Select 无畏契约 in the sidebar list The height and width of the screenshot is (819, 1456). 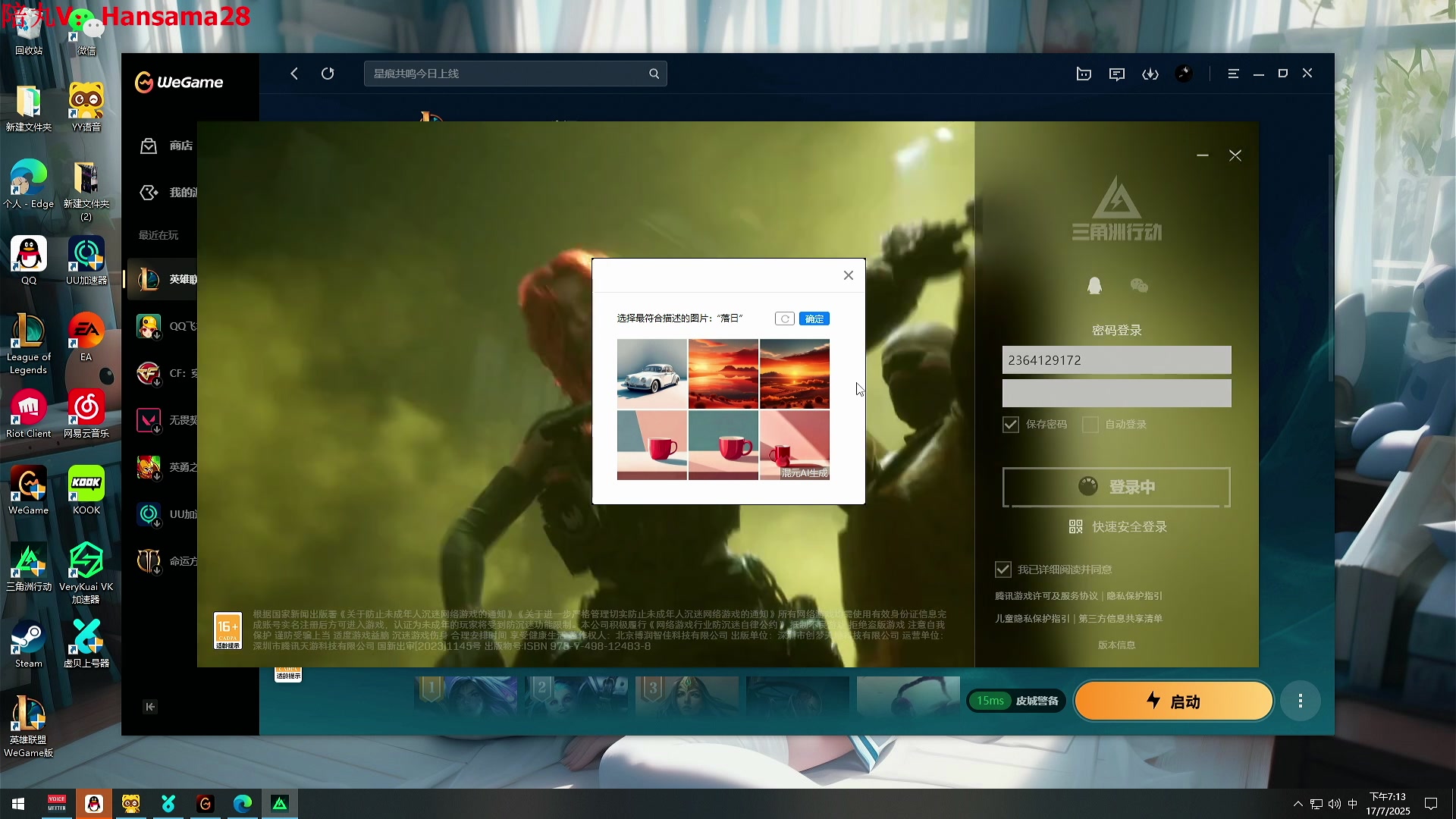pos(165,420)
